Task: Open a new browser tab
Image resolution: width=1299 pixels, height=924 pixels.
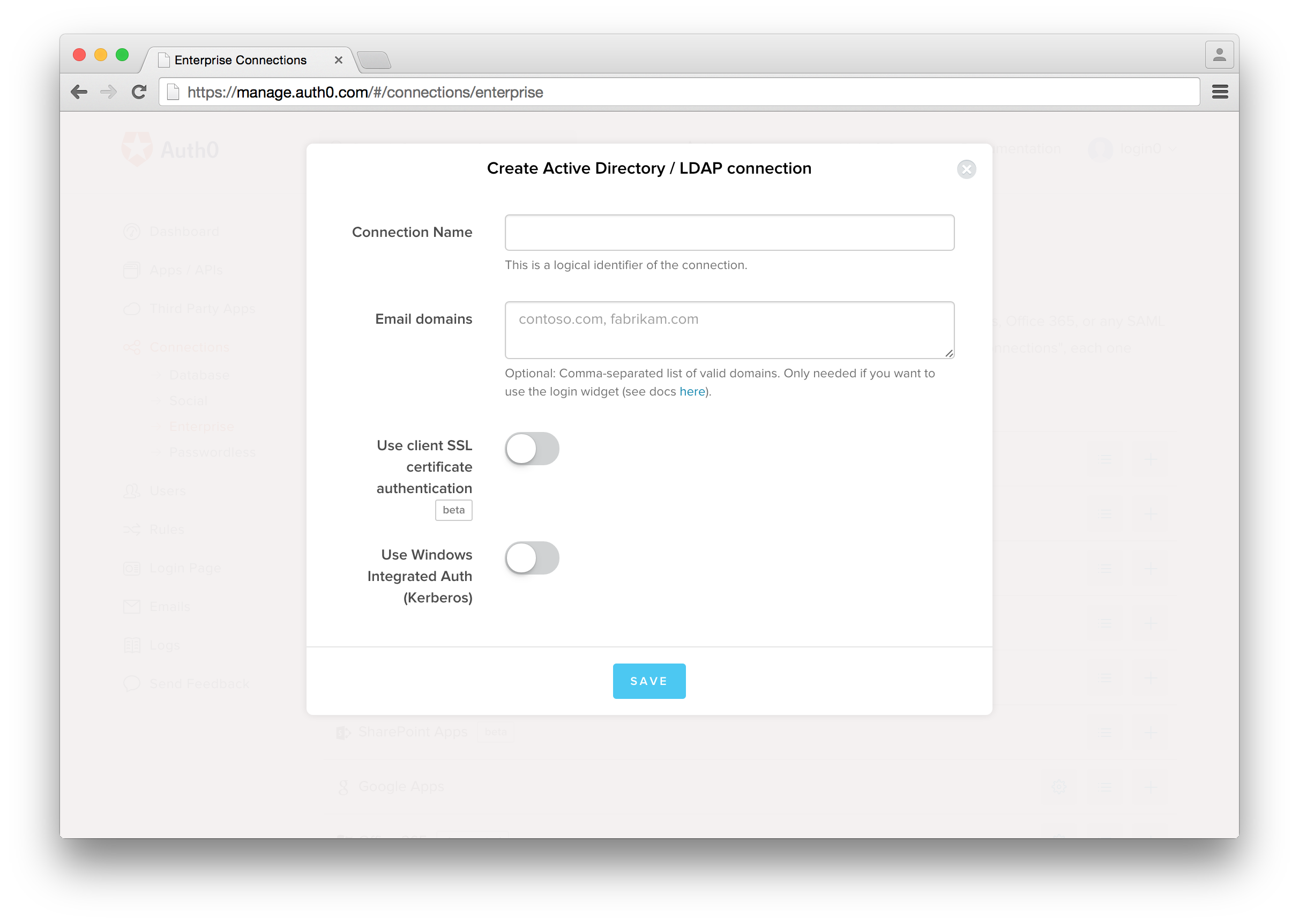Action: 374,61
